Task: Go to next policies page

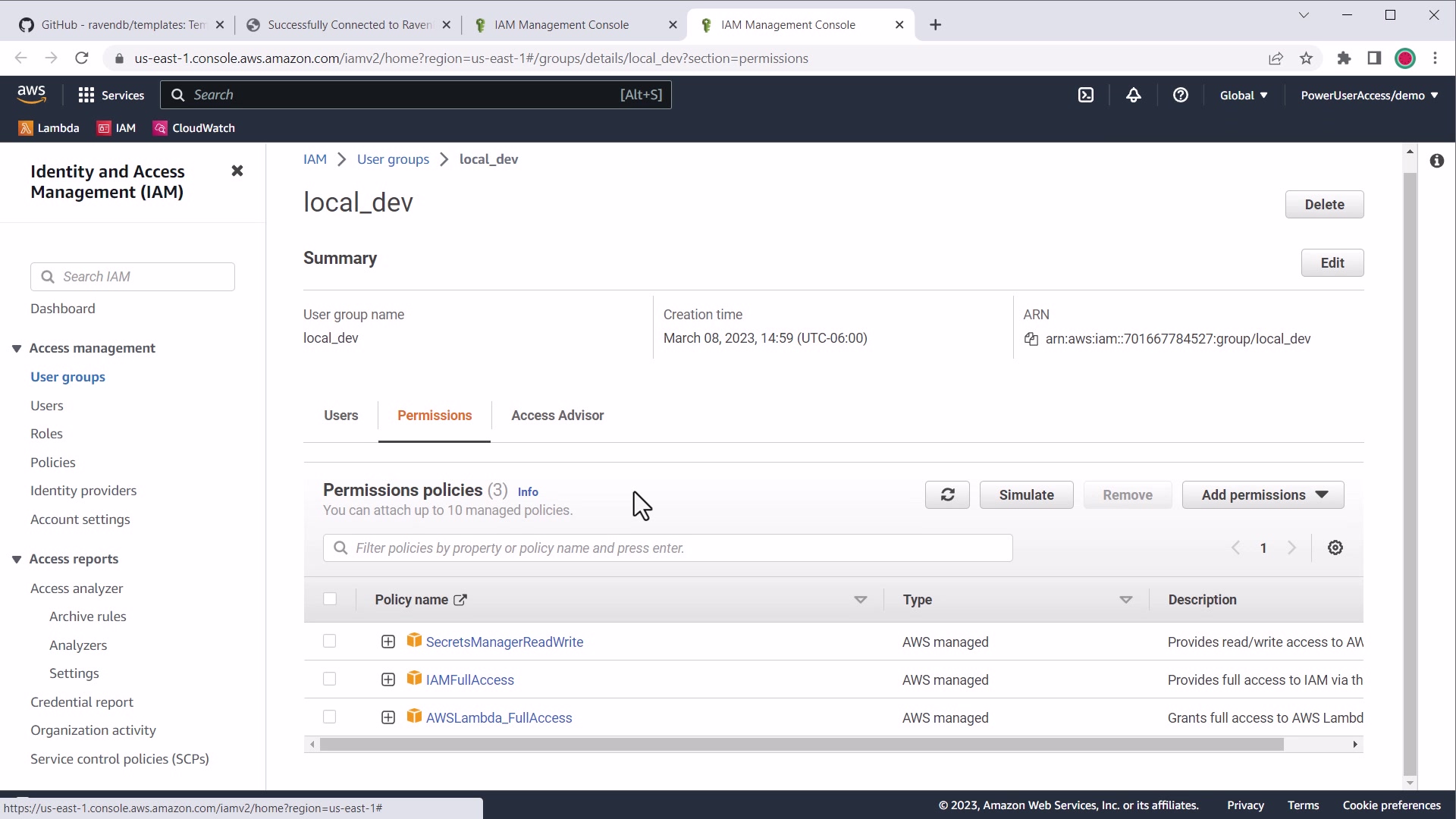Action: (1292, 548)
